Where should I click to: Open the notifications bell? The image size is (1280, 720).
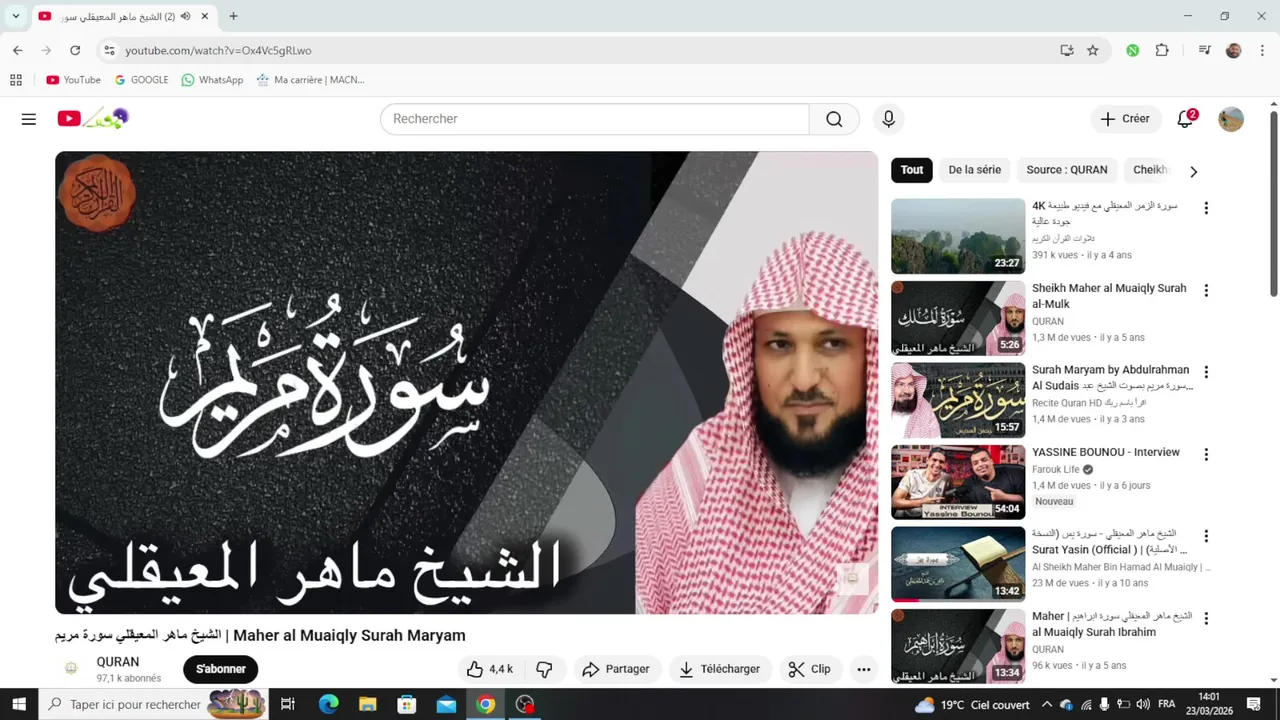coord(1186,119)
